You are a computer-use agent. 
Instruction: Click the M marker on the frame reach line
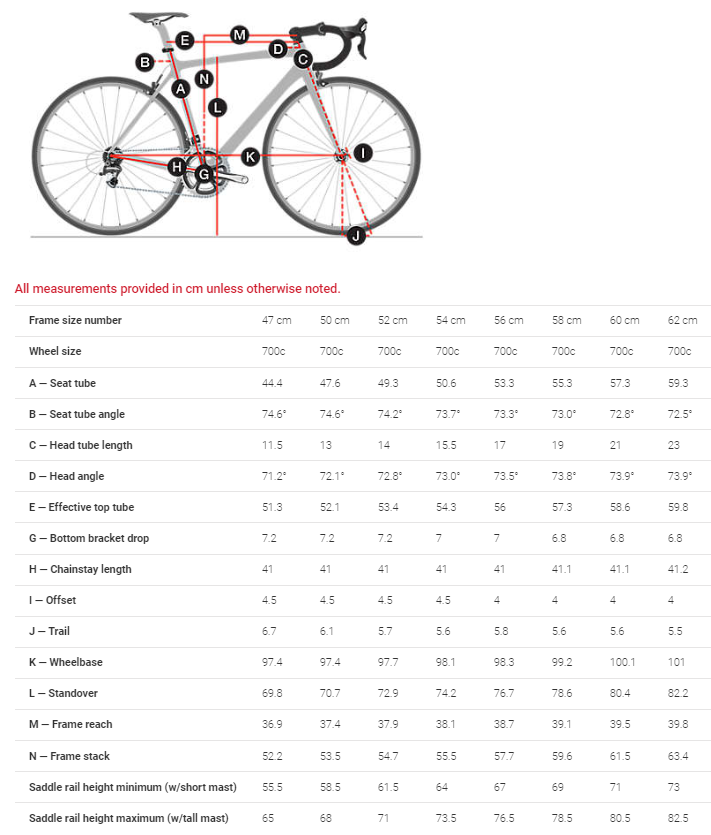(239, 35)
